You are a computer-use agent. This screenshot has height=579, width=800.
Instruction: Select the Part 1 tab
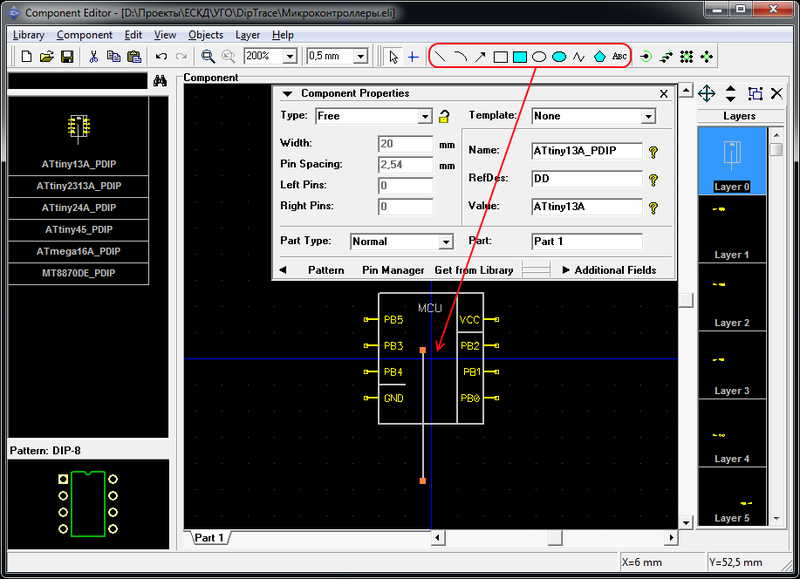[210, 538]
